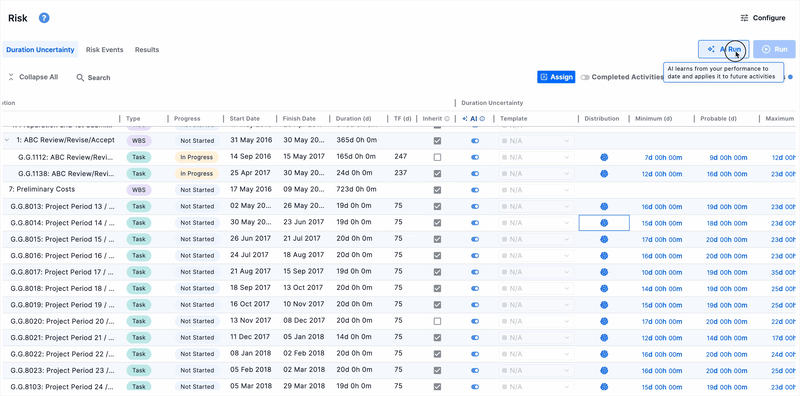Click the Search magnifier icon

80,78
